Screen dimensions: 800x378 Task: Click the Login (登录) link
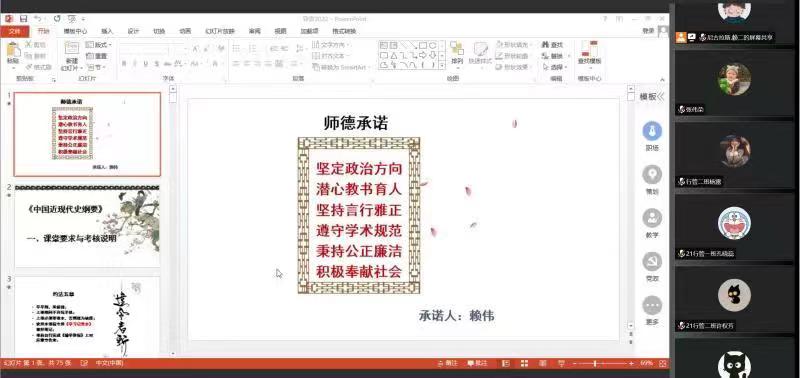648,31
